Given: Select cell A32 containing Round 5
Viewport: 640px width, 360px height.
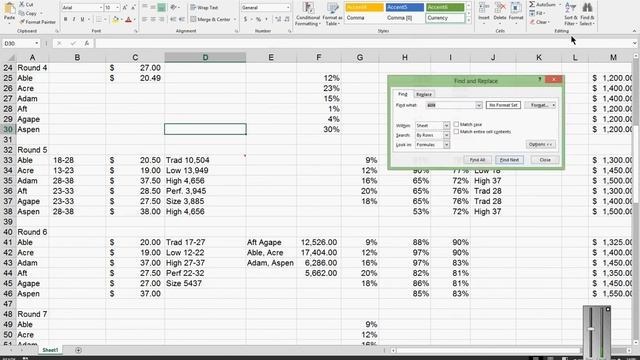Looking at the screenshot, I should coord(32,150).
